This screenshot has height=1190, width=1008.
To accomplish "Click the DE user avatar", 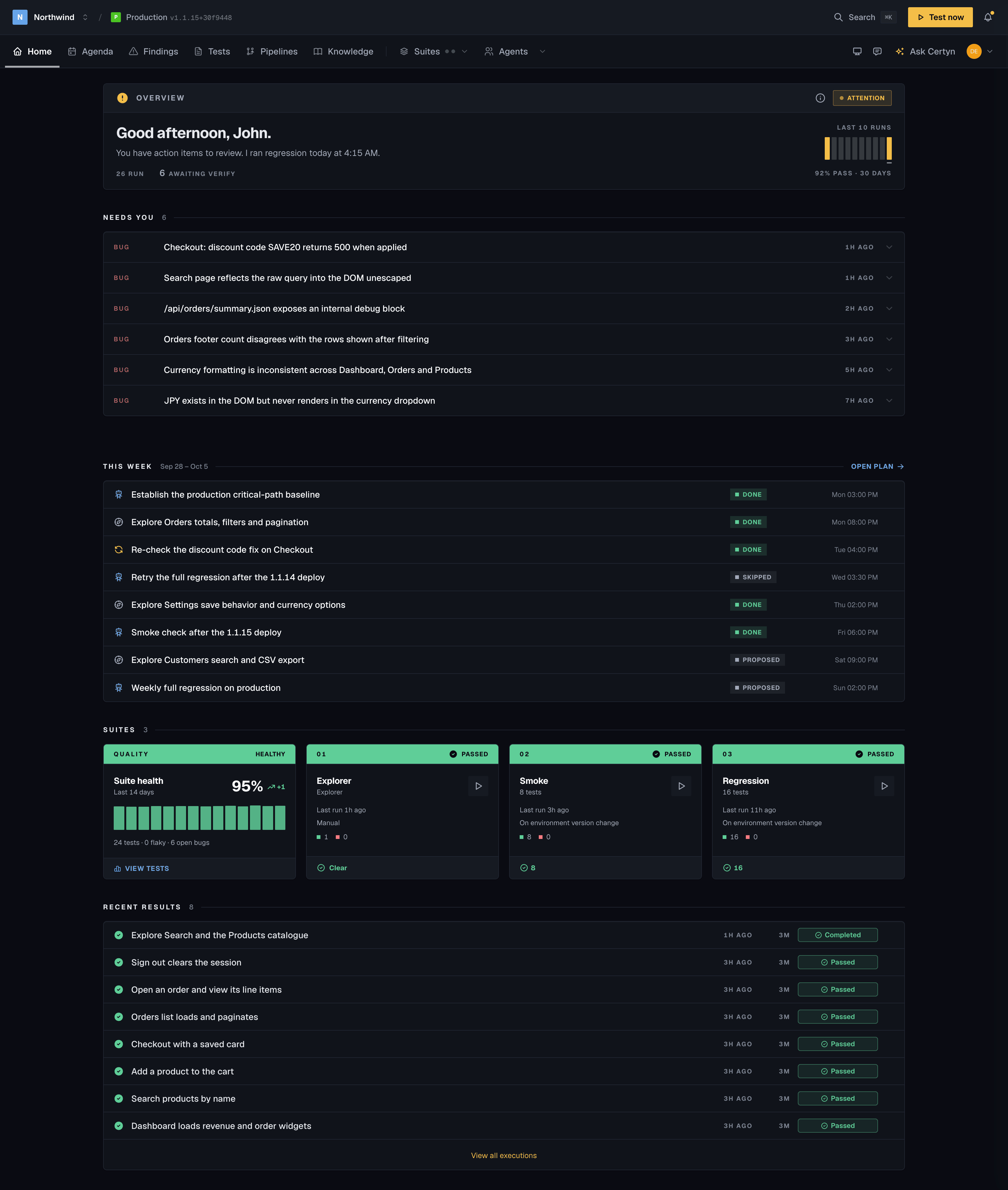I will click(x=974, y=51).
